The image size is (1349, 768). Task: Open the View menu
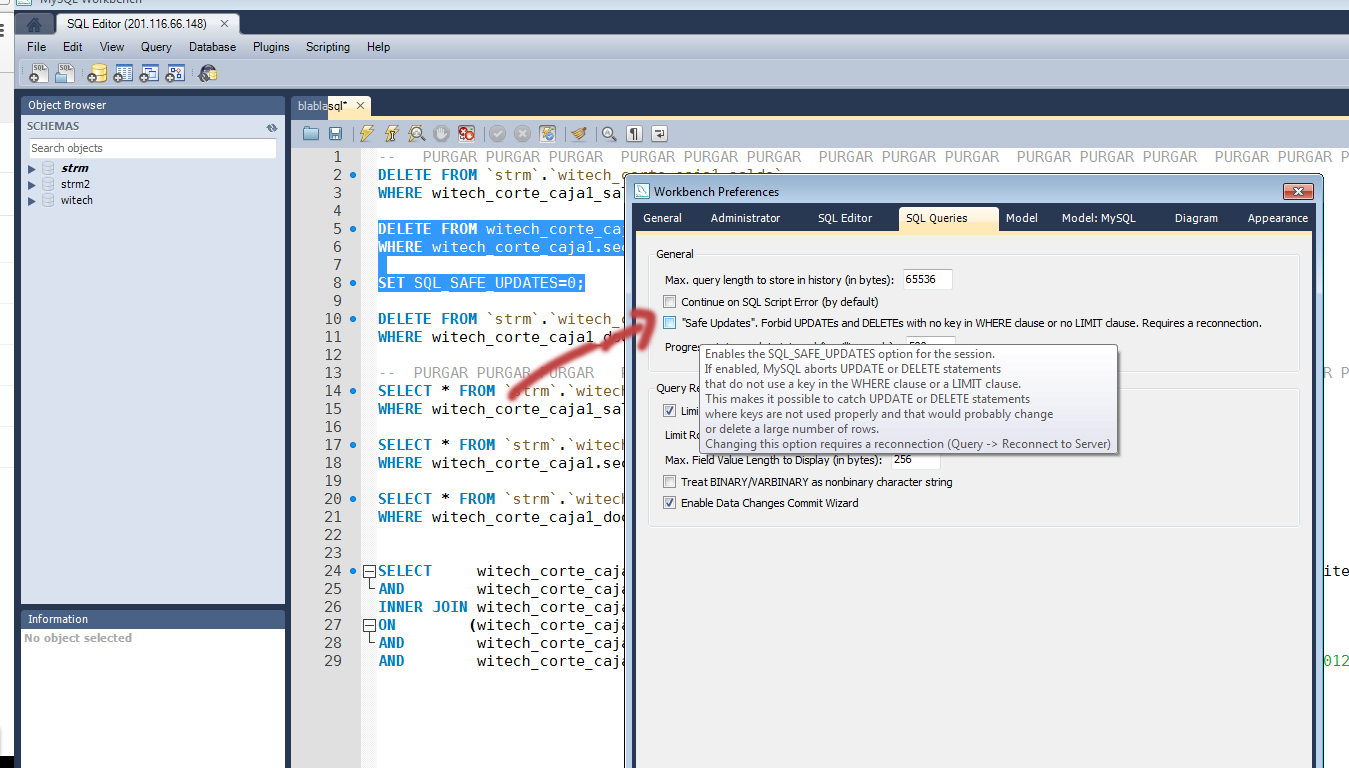tap(112, 47)
